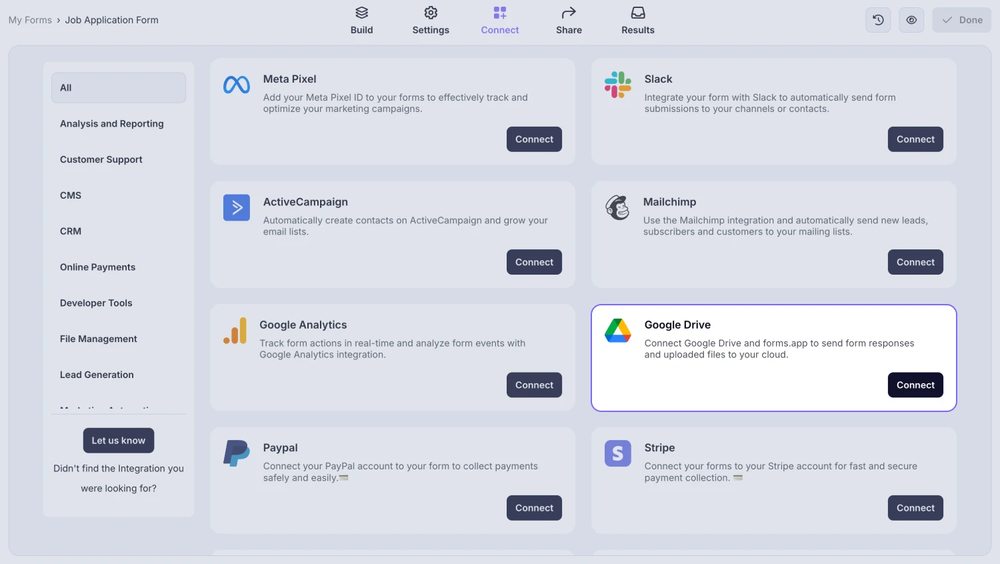Viewport: 1000px width, 564px height.
Task: Click the Meta Pixel logo icon
Action: (x=237, y=86)
